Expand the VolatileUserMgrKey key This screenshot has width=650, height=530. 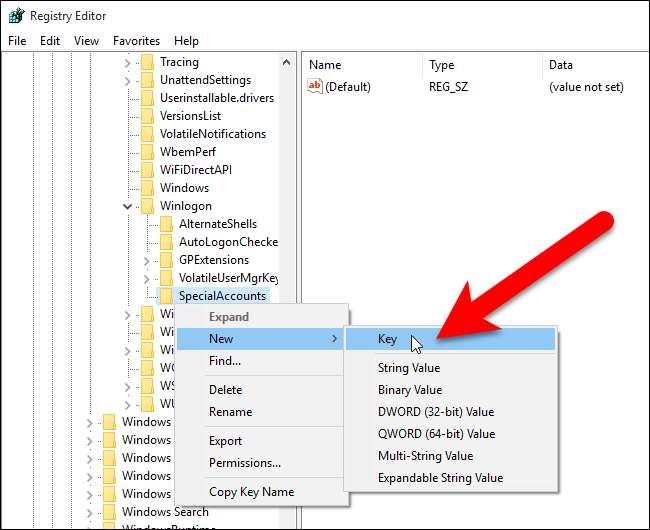tap(146, 278)
